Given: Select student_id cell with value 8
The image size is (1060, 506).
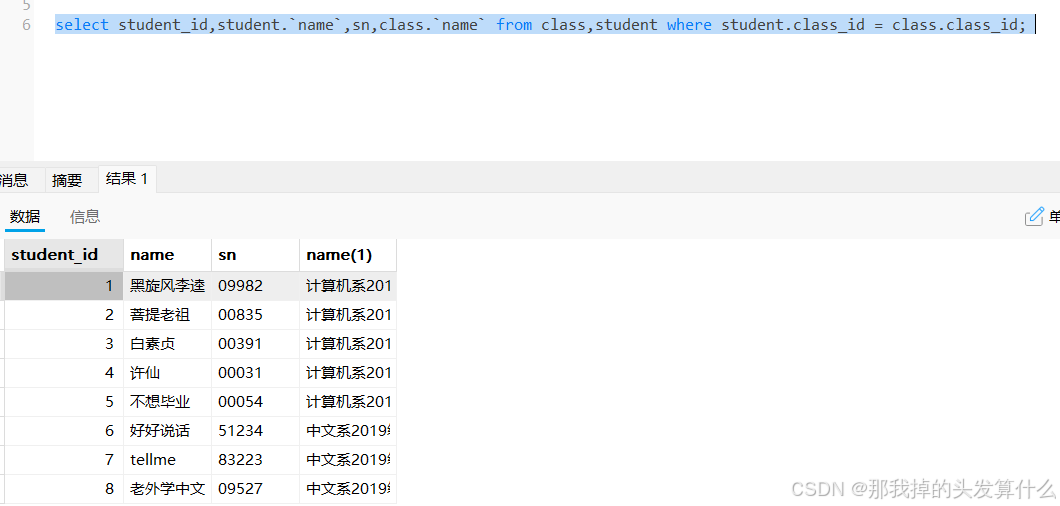Looking at the screenshot, I should (64, 488).
